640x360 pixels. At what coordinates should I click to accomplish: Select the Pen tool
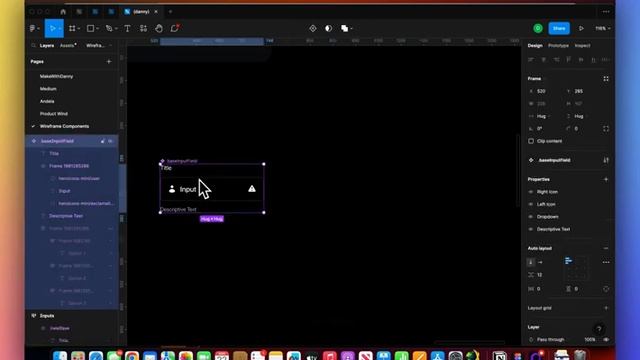point(109,28)
